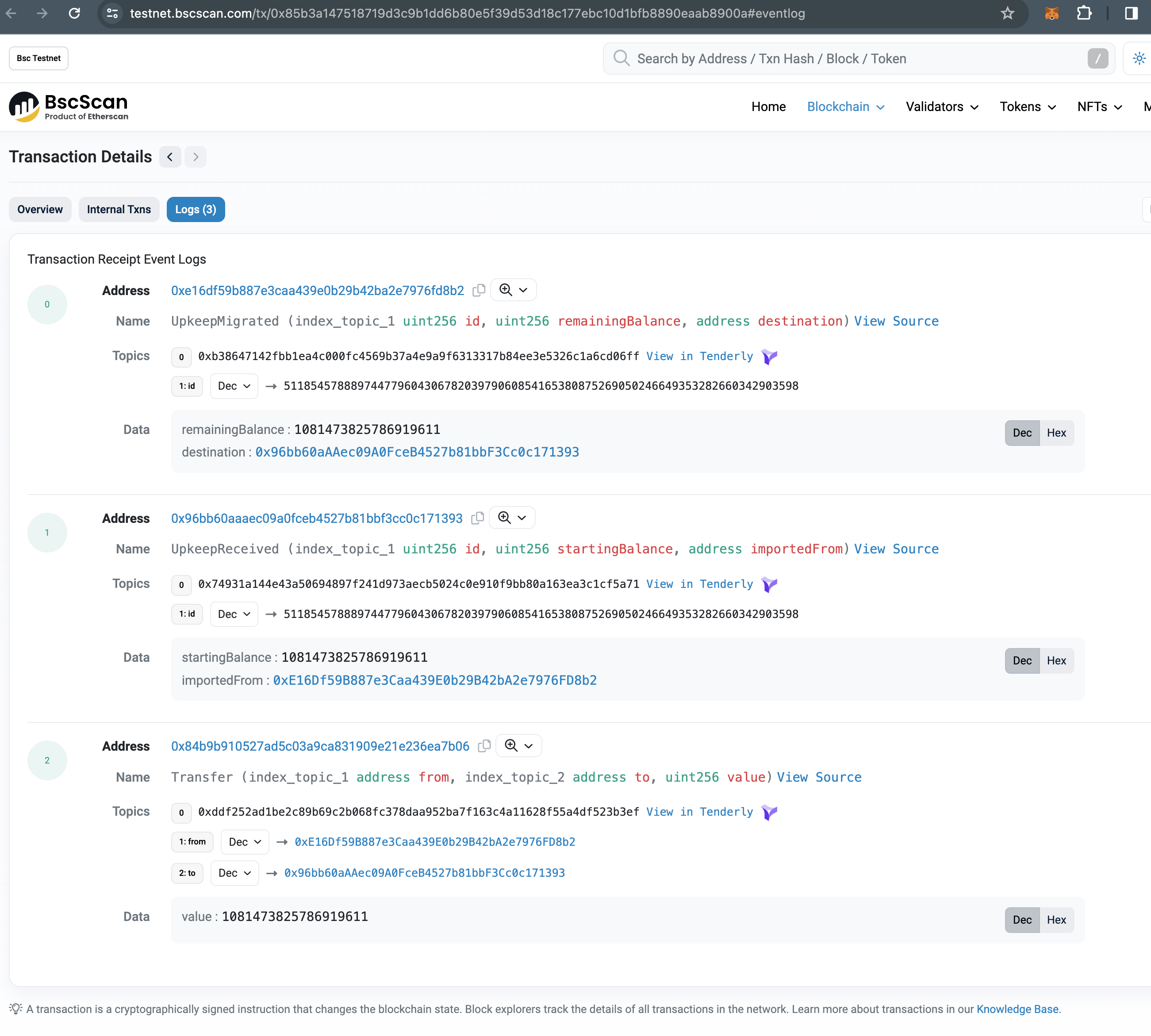Screen dimensions: 1151x1036
Task: Switch to the Overview tab
Action: 40,210
